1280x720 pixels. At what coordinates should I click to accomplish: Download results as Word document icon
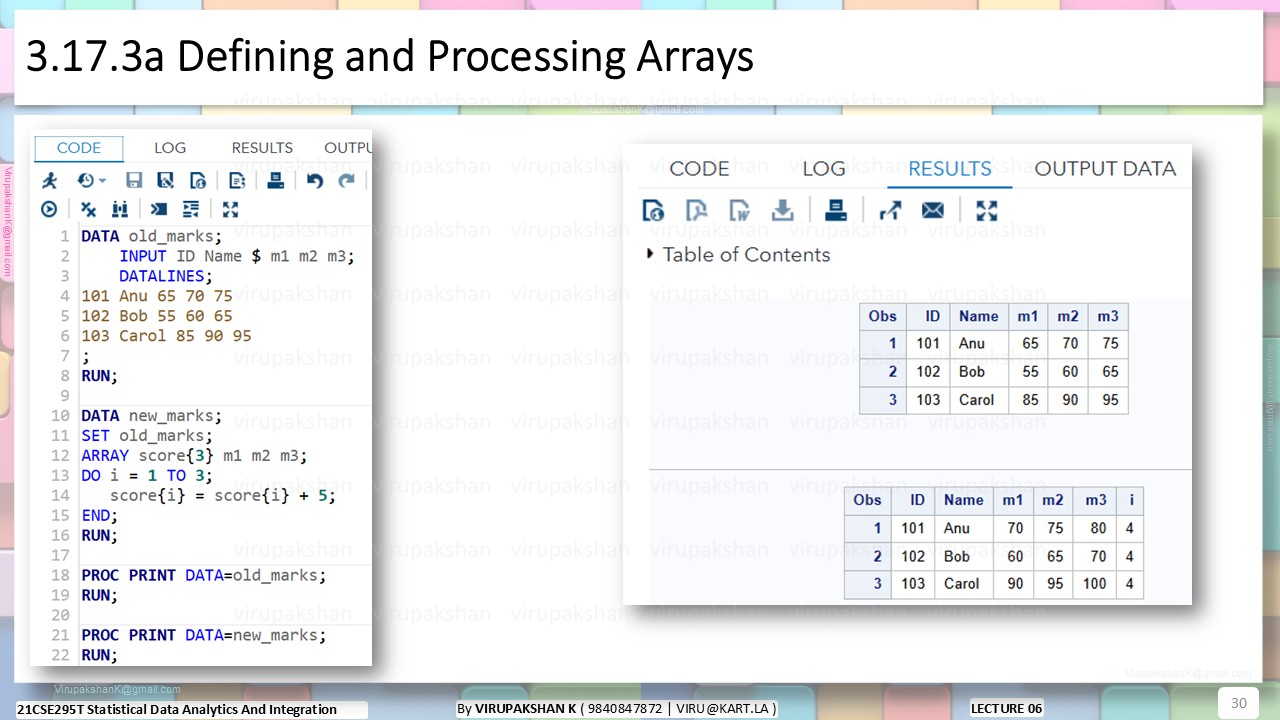tap(739, 210)
